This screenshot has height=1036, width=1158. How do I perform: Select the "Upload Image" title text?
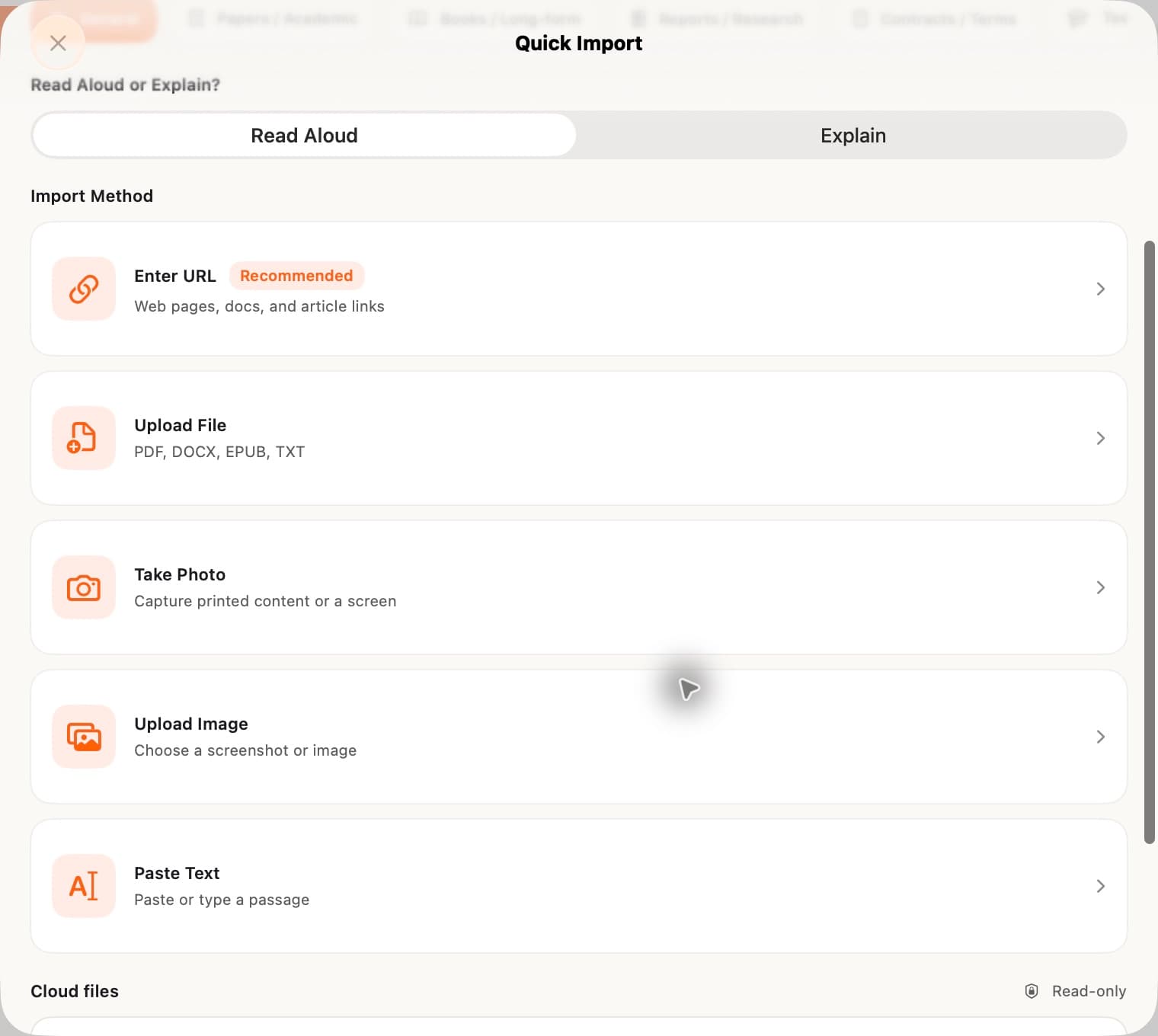[191, 724]
